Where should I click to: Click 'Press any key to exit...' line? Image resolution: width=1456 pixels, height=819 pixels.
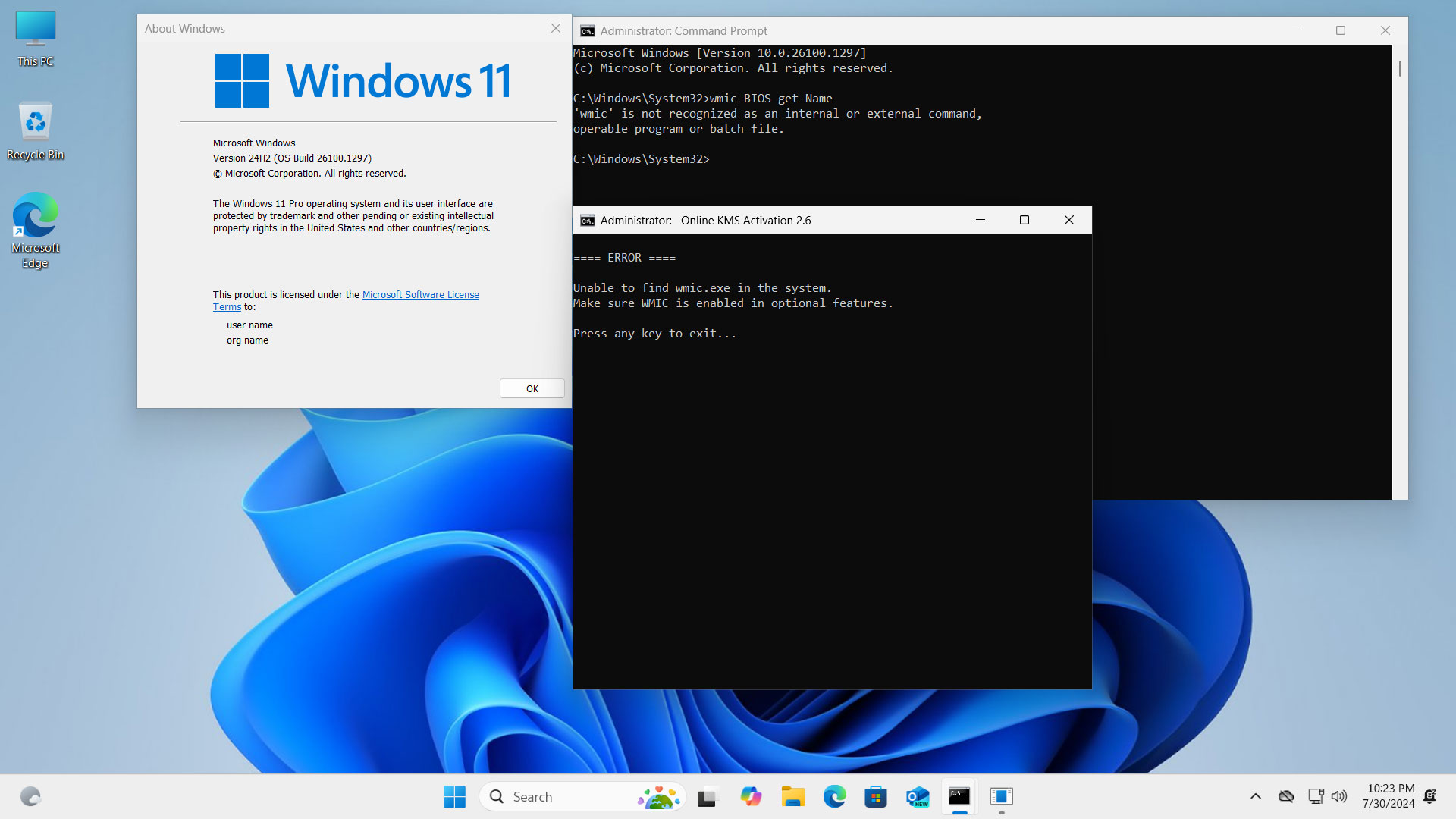[x=654, y=334]
